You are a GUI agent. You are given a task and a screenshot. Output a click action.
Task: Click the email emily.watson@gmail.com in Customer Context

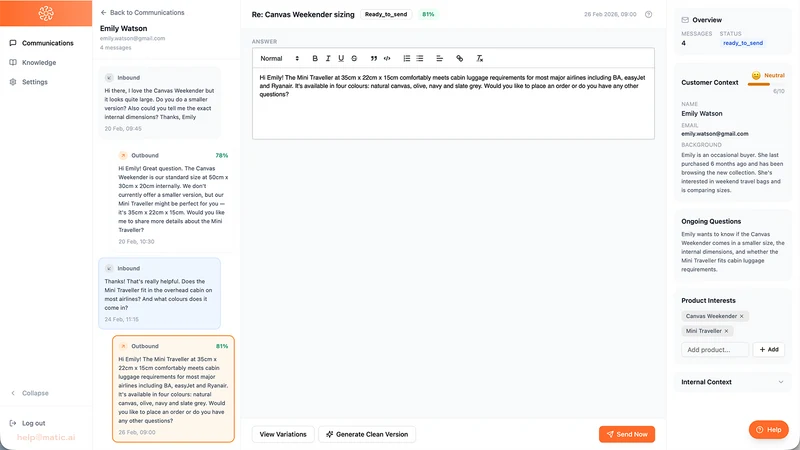[715, 134]
